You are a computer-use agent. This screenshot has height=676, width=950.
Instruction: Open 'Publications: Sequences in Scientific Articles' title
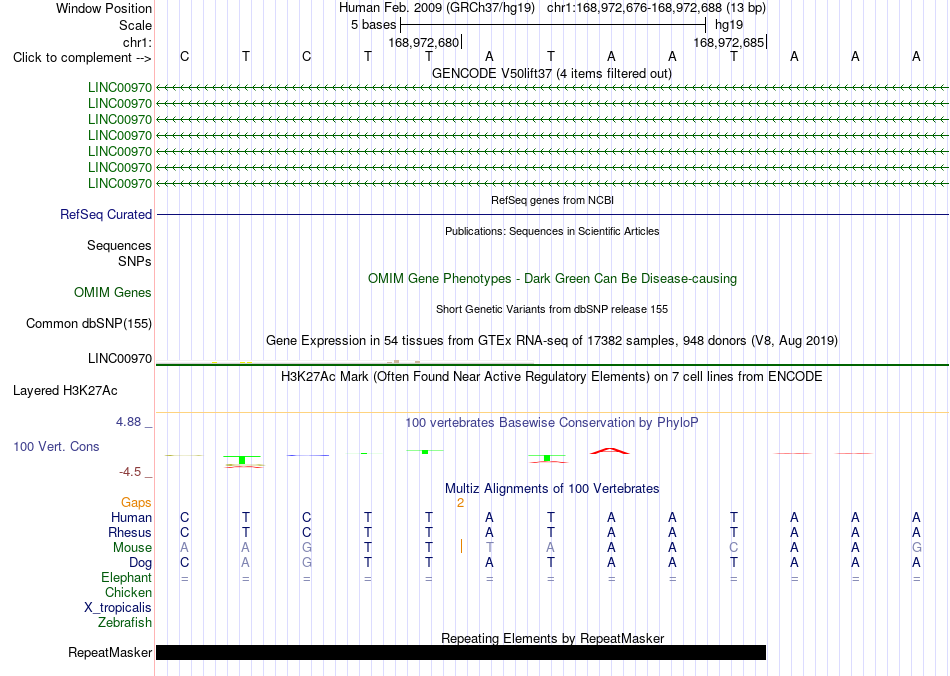(x=552, y=231)
